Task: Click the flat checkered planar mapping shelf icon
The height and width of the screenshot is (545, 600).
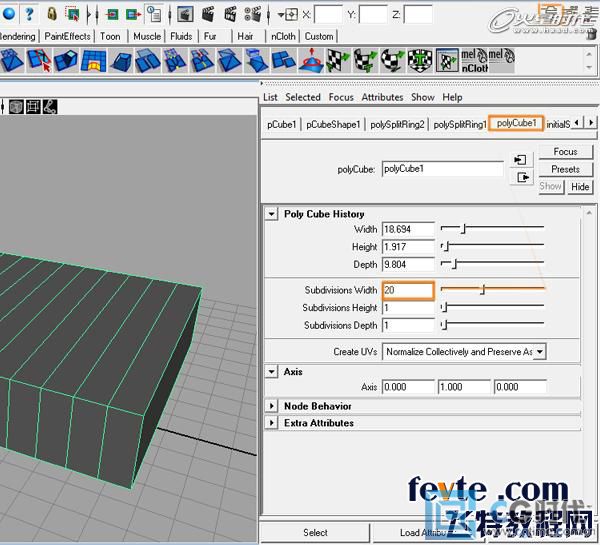Action: click(338, 60)
